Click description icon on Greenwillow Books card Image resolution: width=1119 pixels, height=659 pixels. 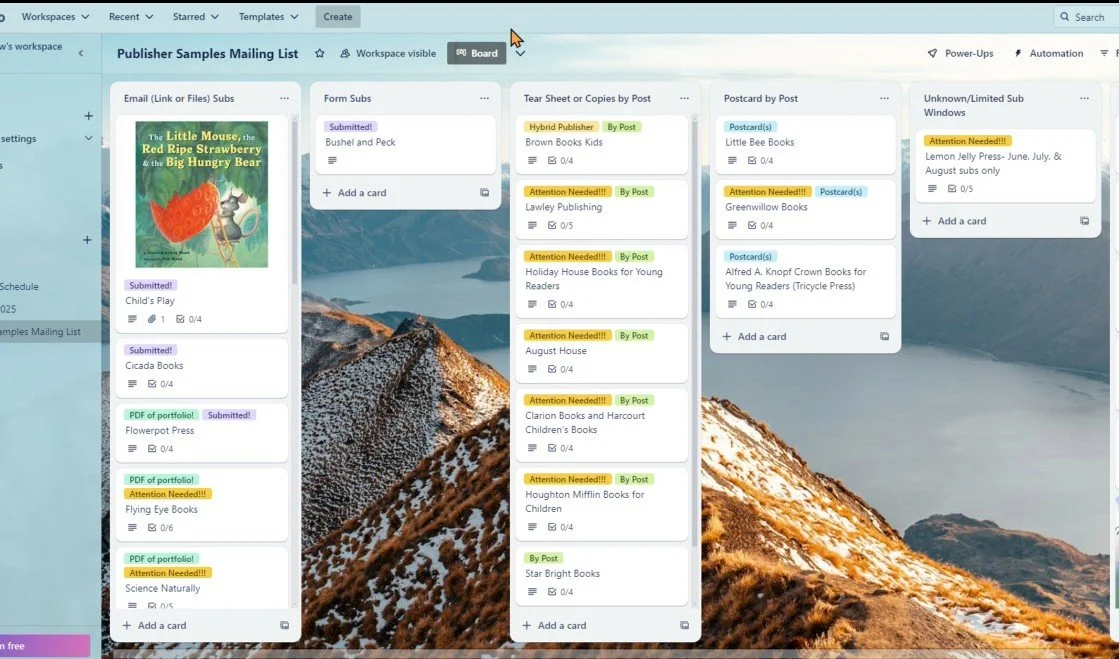731,226
